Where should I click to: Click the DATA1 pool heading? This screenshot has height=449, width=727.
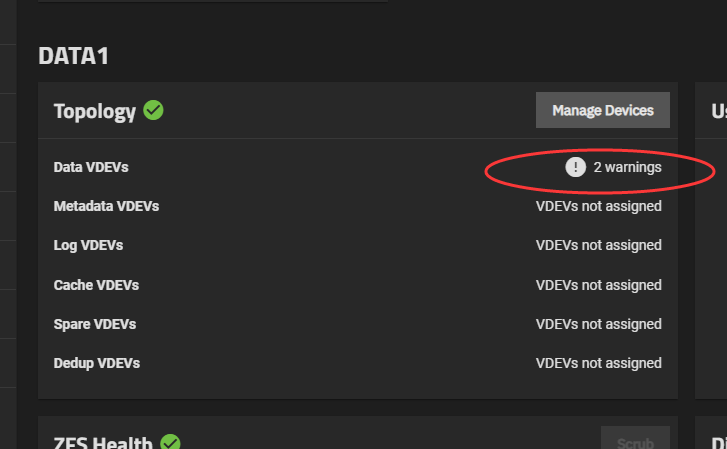tap(73, 56)
